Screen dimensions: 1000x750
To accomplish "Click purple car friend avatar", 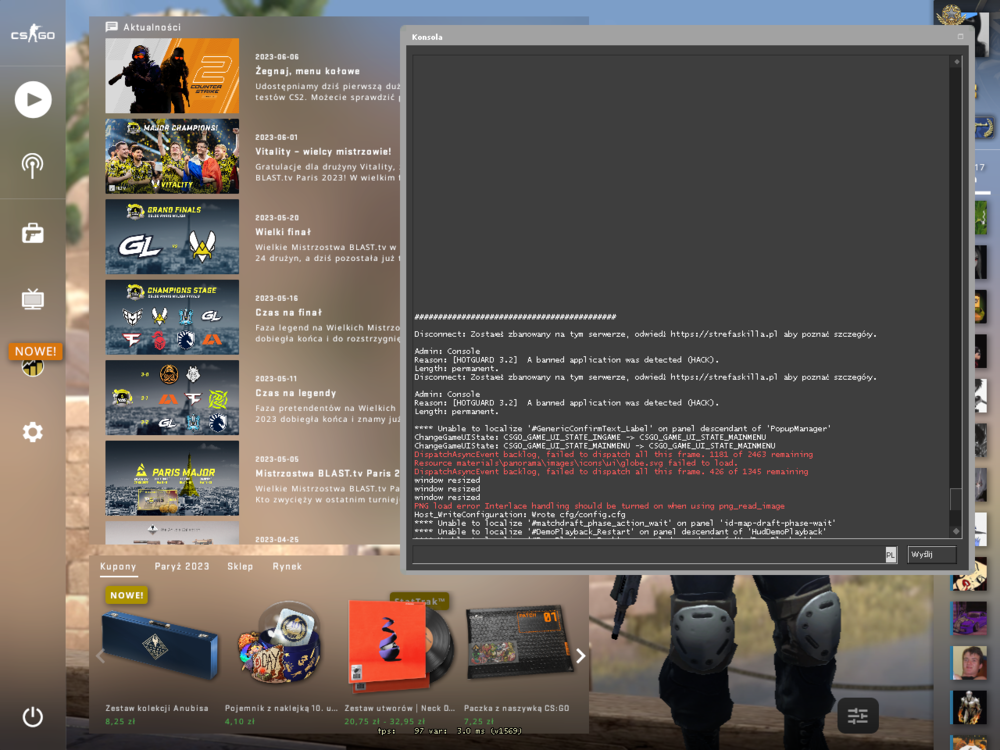I will point(969,619).
